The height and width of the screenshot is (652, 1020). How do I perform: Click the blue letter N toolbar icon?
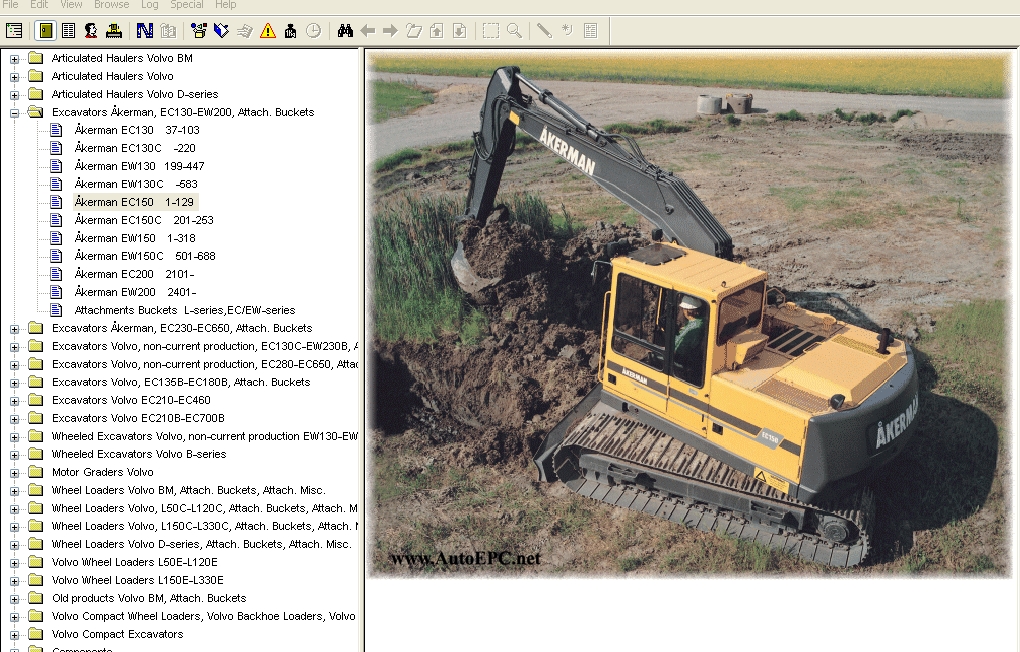click(x=144, y=31)
